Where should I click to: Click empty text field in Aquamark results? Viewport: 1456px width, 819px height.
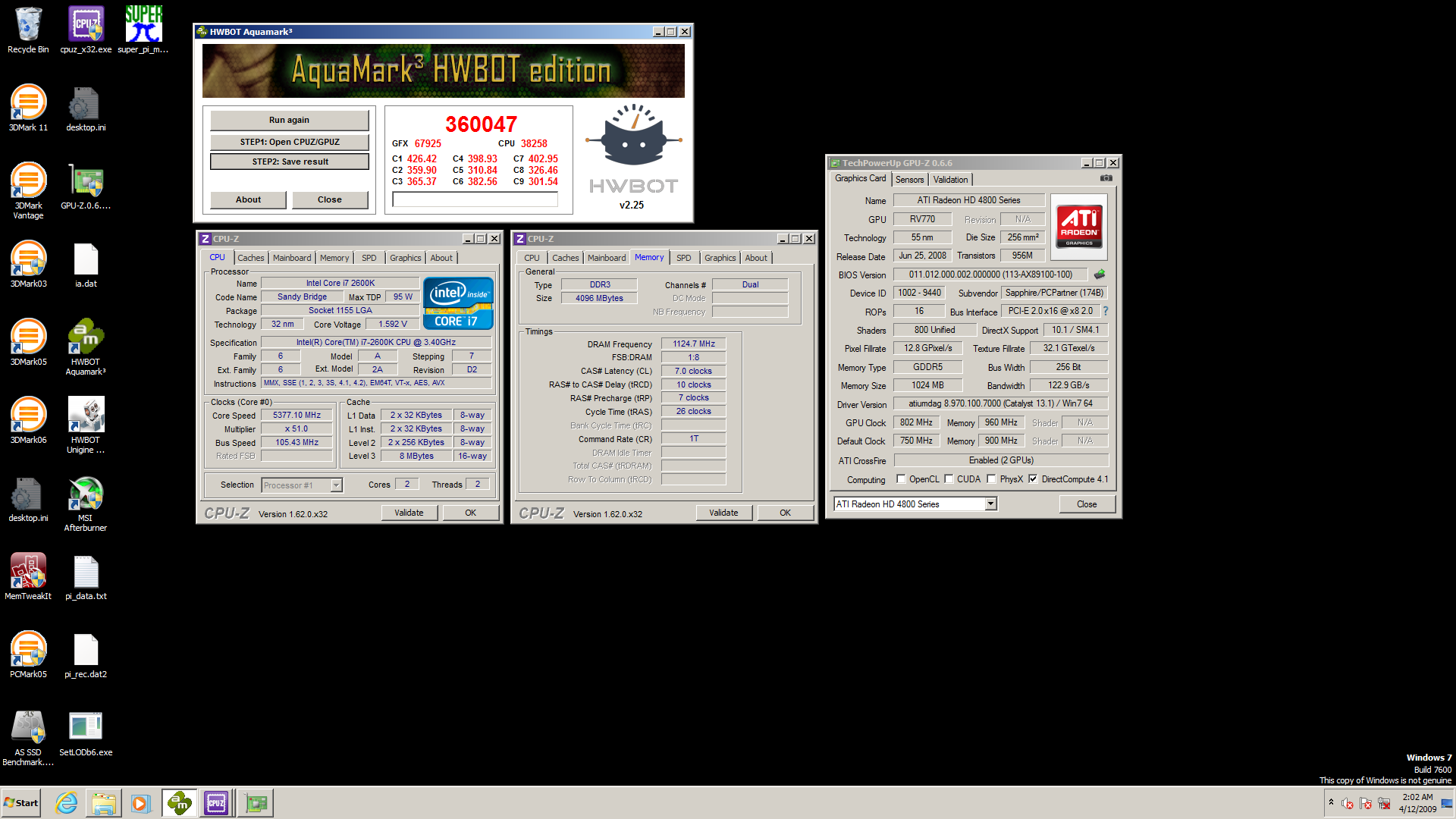[x=475, y=199]
